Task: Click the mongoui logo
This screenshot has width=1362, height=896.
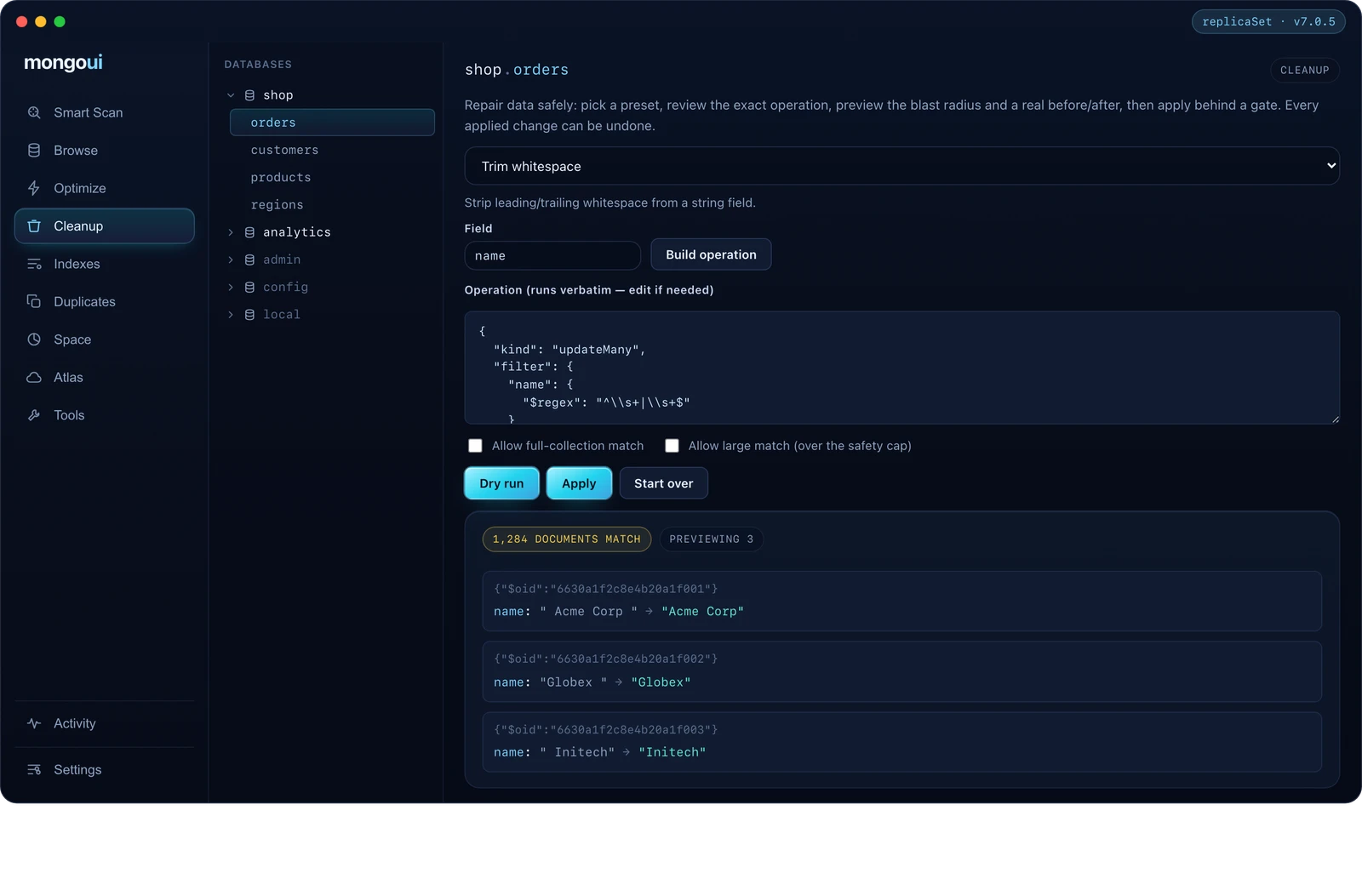Action: point(63,63)
